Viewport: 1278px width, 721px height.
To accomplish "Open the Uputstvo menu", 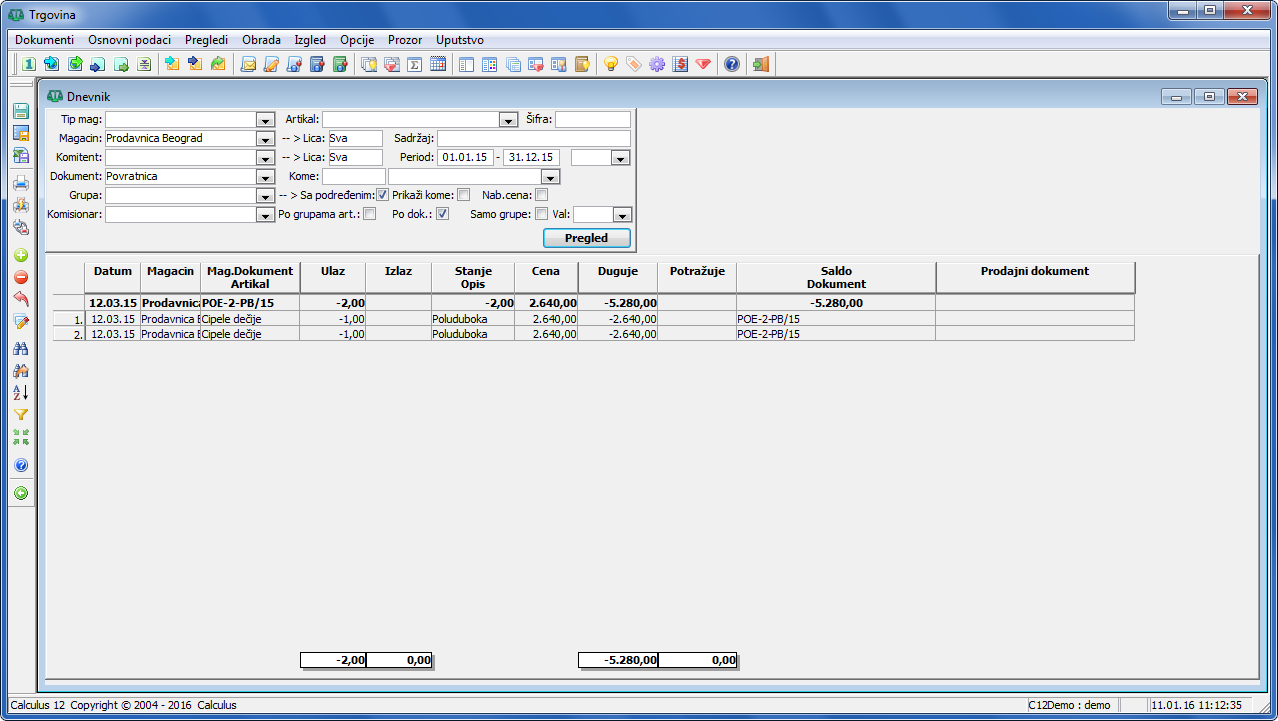I will pyautogui.click(x=460, y=40).
